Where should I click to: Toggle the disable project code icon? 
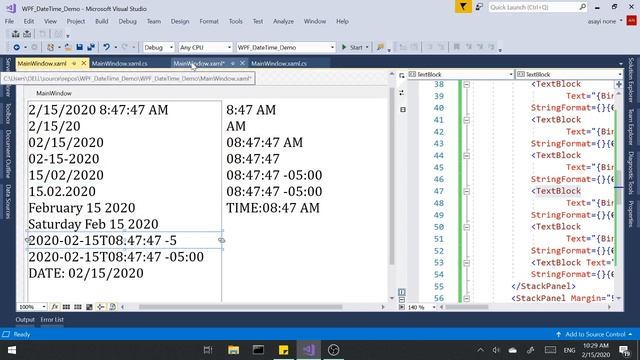[112, 307]
